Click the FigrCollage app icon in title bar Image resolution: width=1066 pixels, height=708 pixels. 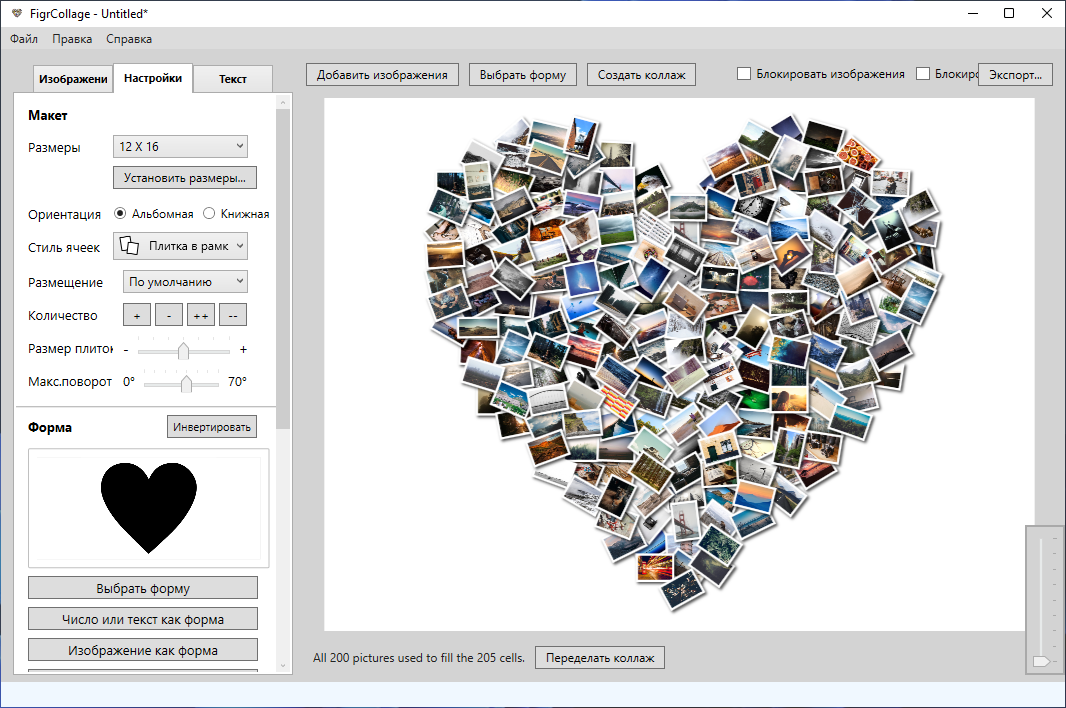point(15,13)
